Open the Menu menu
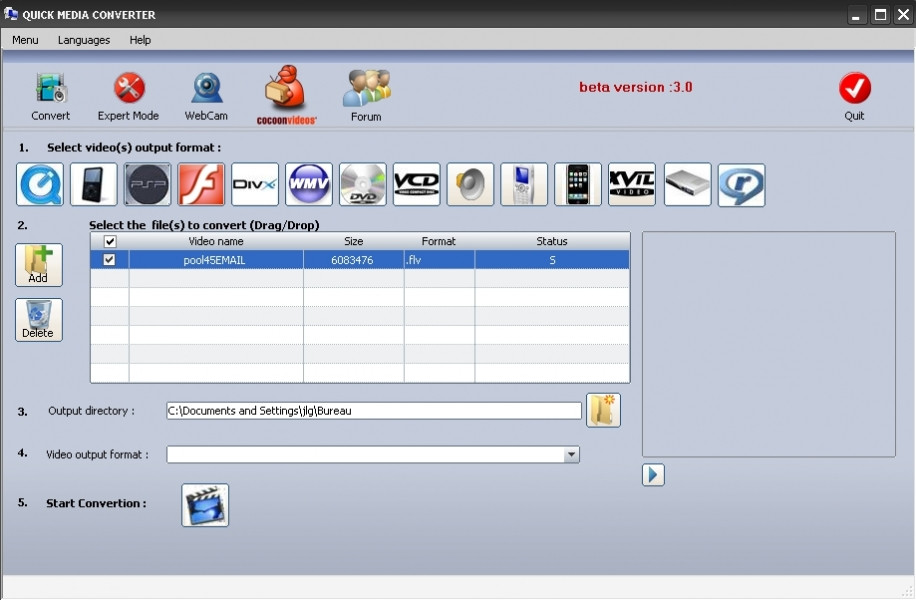Screen dimensions: 916x600 (25, 40)
